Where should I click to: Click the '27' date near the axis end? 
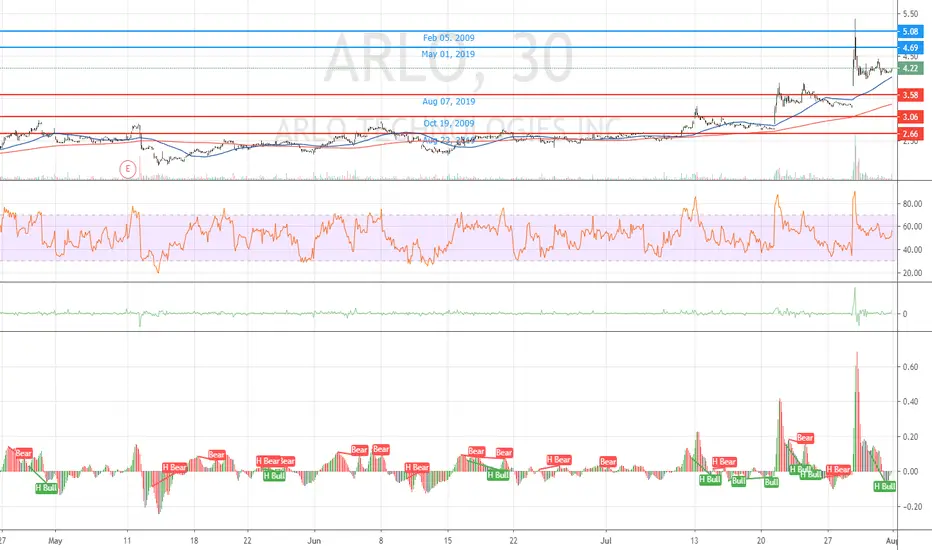[828, 540]
